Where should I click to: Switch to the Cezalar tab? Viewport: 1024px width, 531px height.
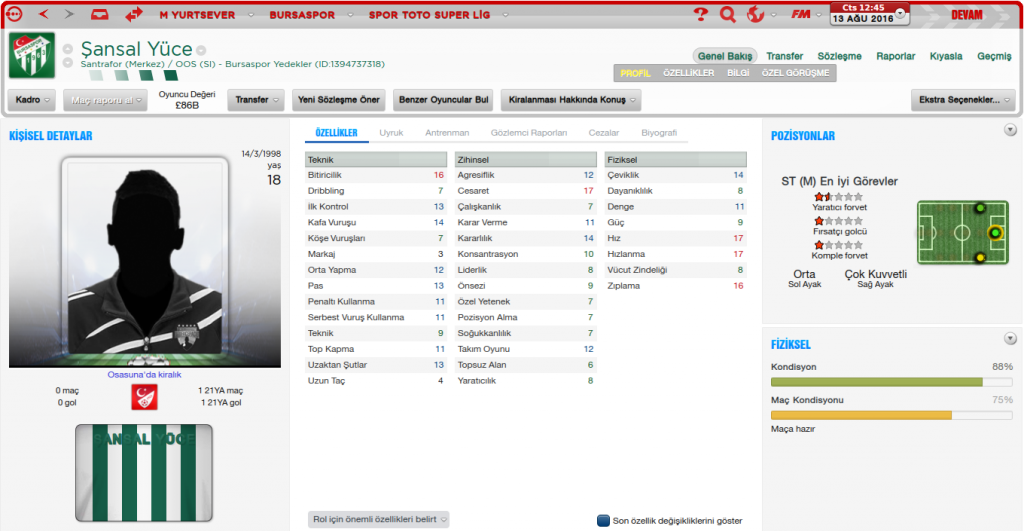click(x=603, y=133)
